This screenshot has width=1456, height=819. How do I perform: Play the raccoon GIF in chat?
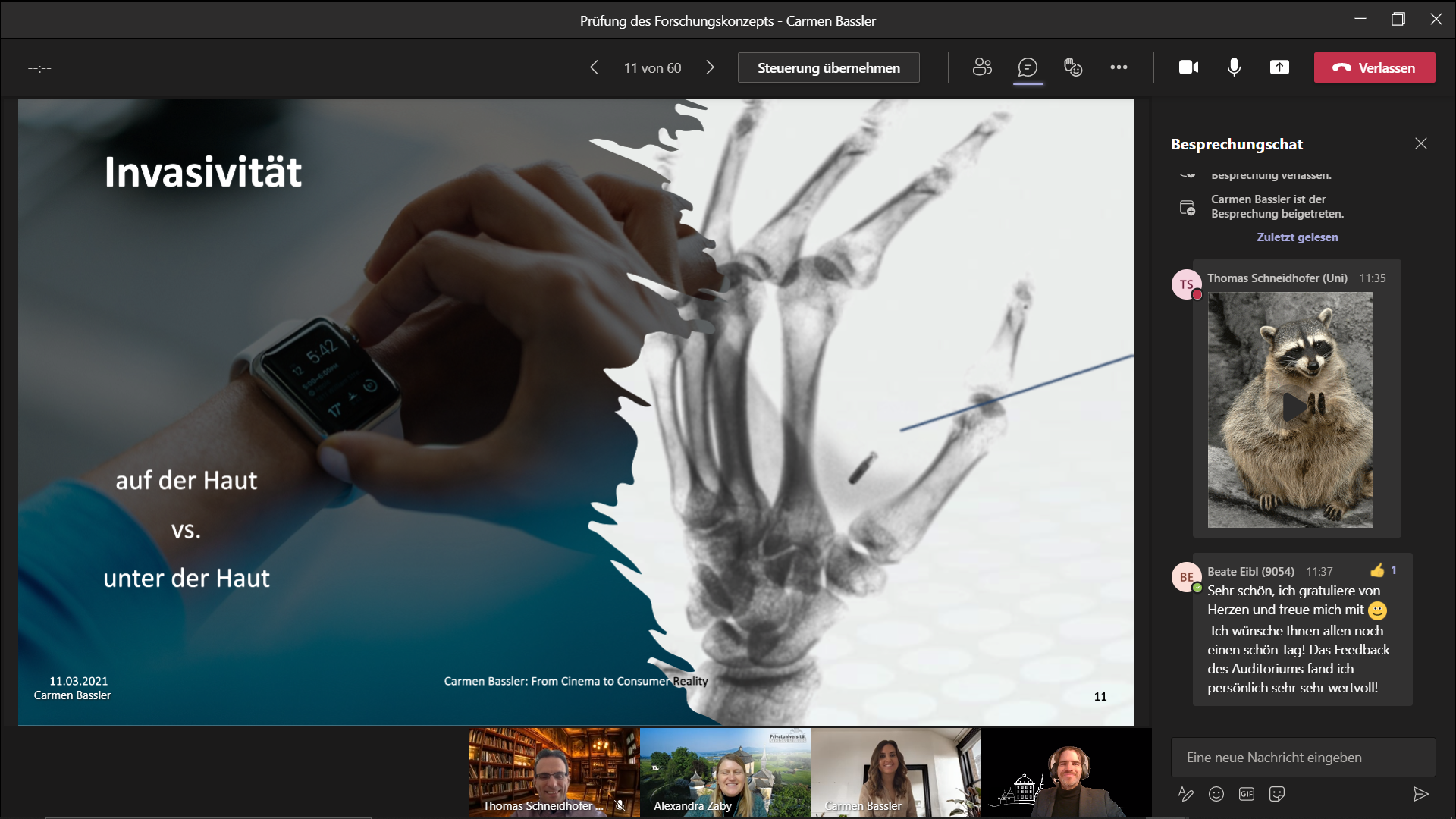[x=1290, y=408]
